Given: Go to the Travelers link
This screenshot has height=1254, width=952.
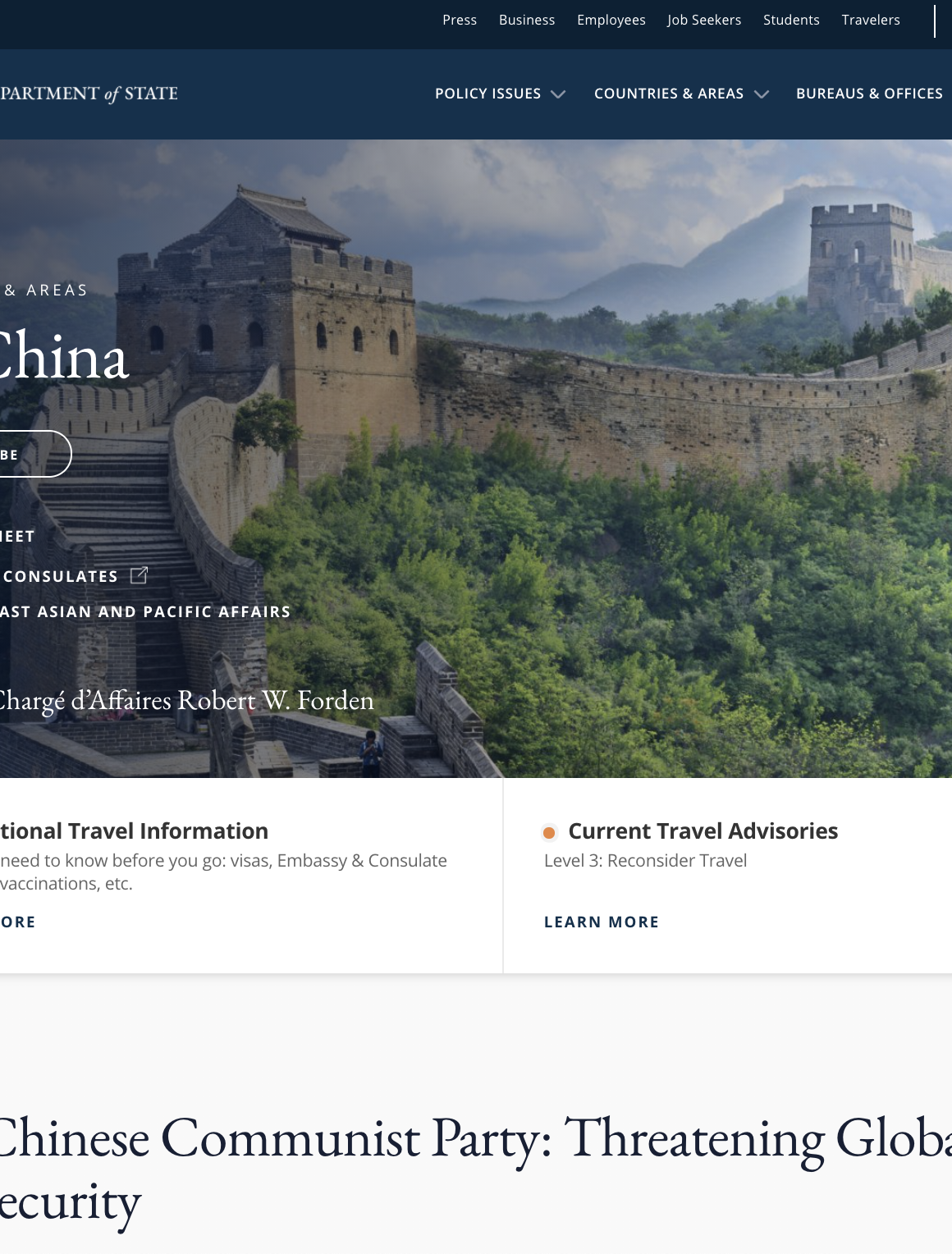Looking at the screenshot, I should (871, 20).
